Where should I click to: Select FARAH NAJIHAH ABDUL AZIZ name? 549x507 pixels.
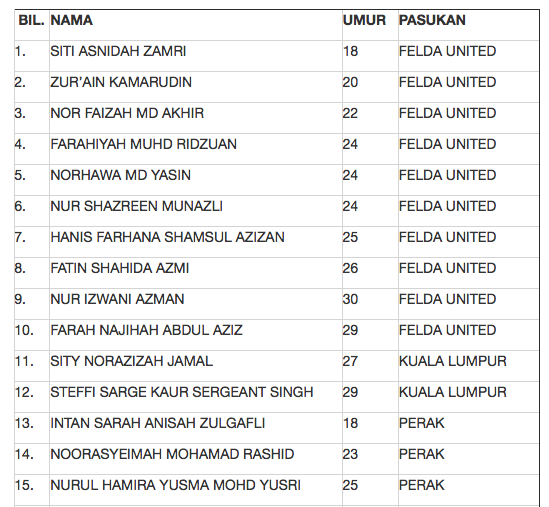[x=146, y=330]
